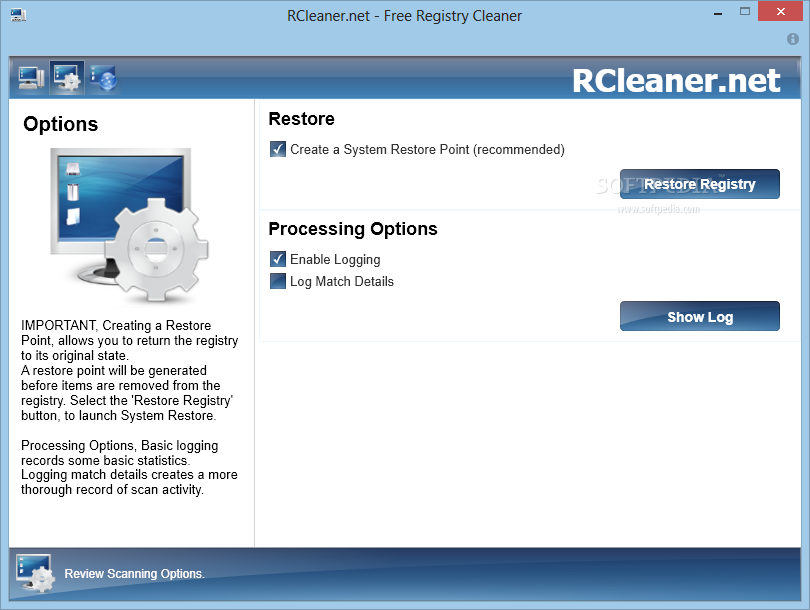Click the 'IMPORTANT, Creating a Restore' paragraph
The height and width of the screenshot is (610, 810).
click(130, 370)
